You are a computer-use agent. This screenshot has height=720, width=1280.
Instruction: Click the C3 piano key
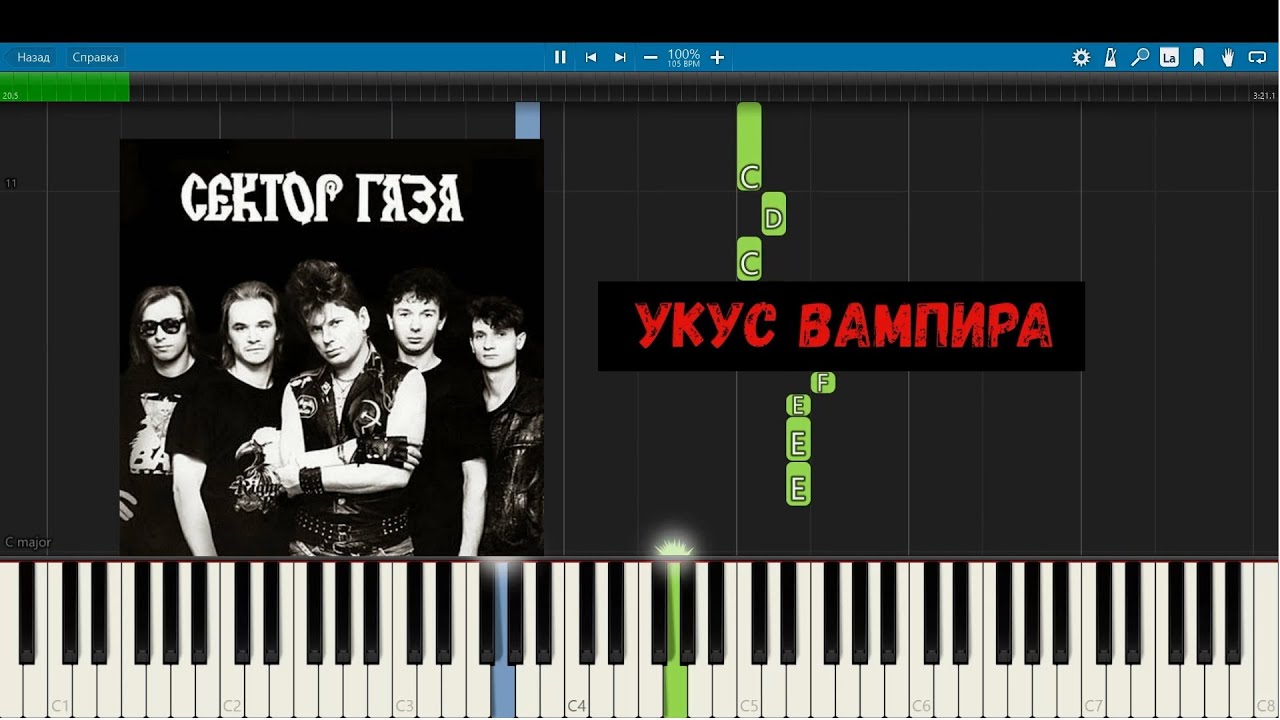(404, 690)
